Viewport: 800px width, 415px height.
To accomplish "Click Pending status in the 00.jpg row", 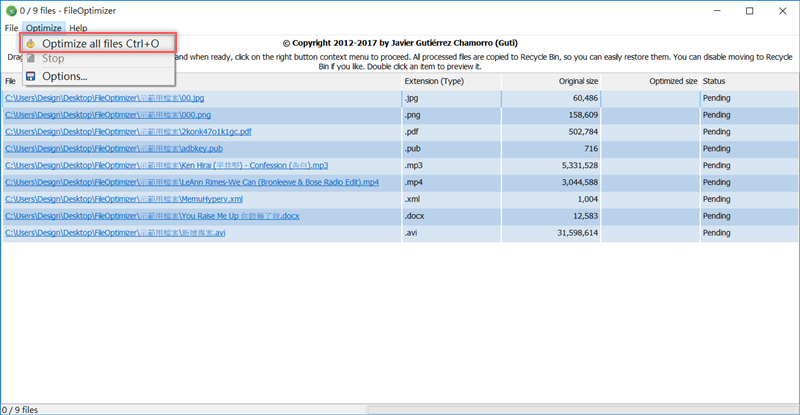I will (716, 98).
